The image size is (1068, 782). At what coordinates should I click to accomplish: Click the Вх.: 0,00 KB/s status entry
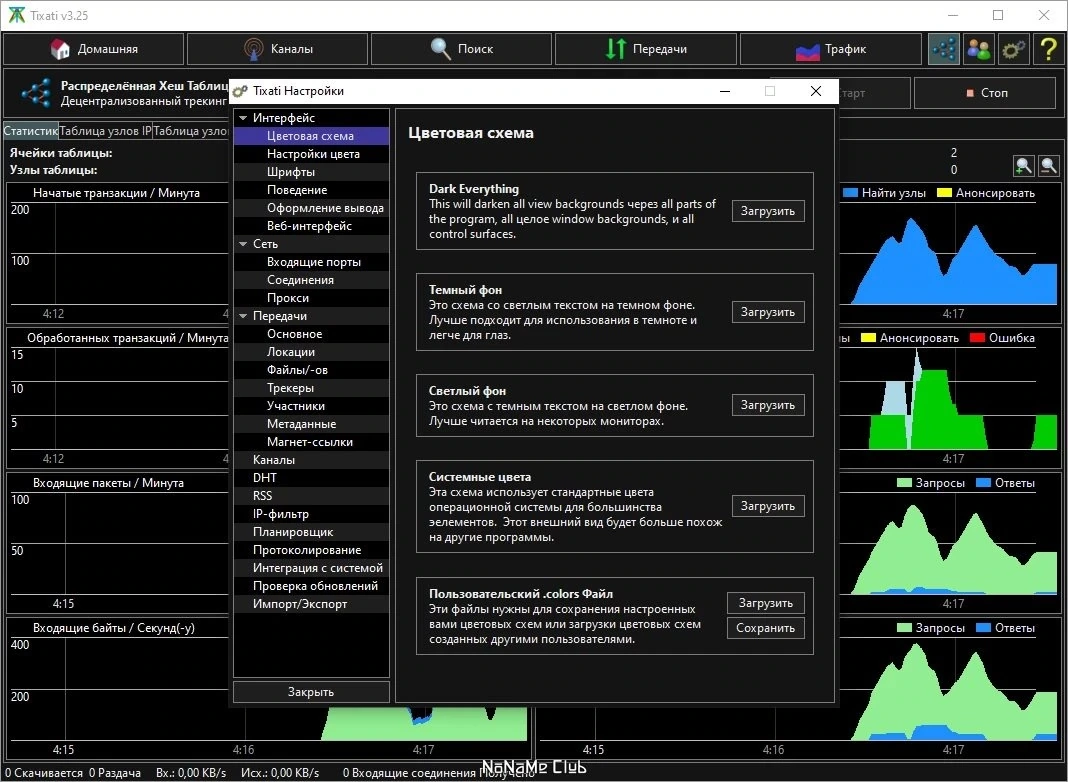pos(191,772)
